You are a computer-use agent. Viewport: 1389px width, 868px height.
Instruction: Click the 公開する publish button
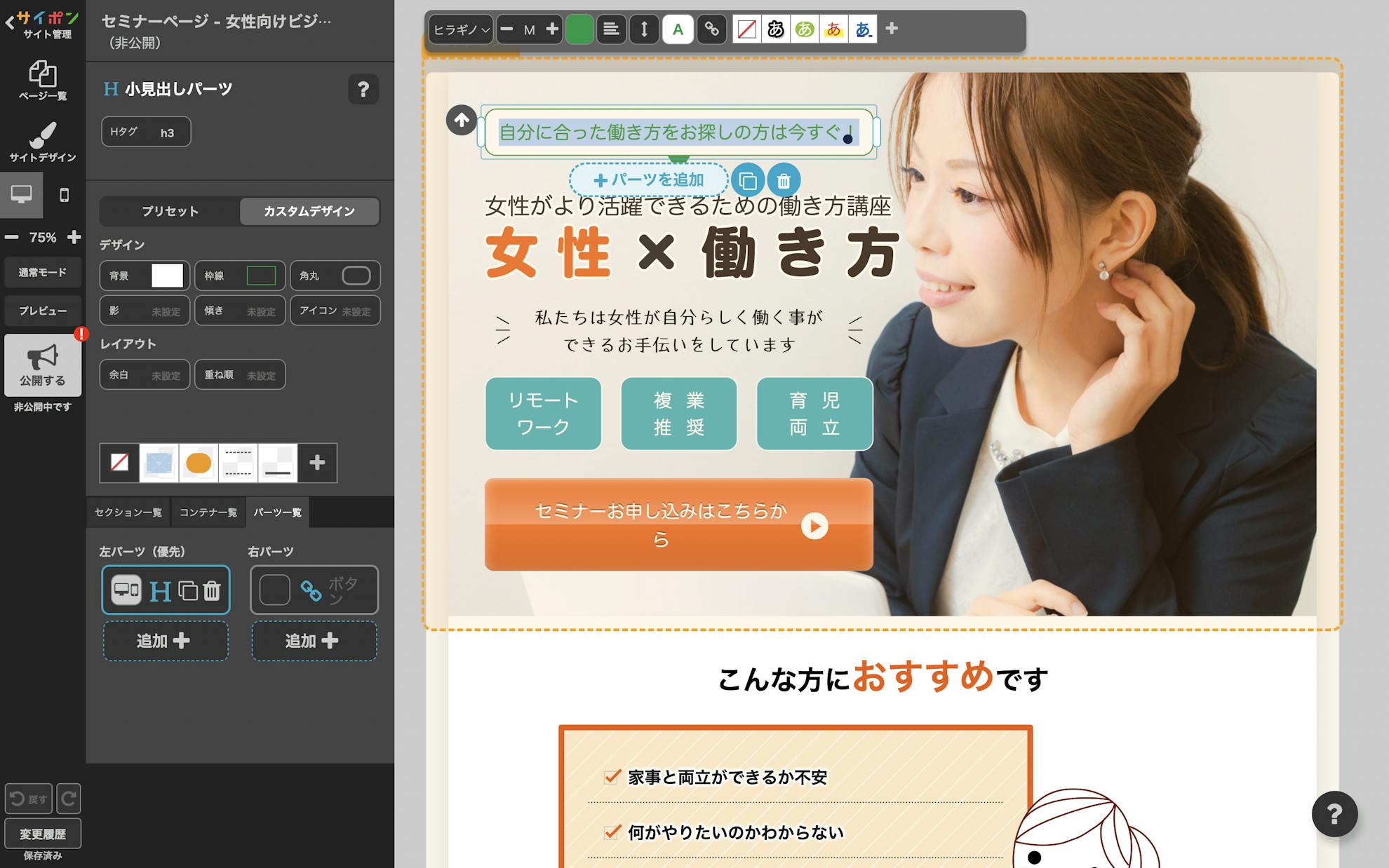[42, 365]
